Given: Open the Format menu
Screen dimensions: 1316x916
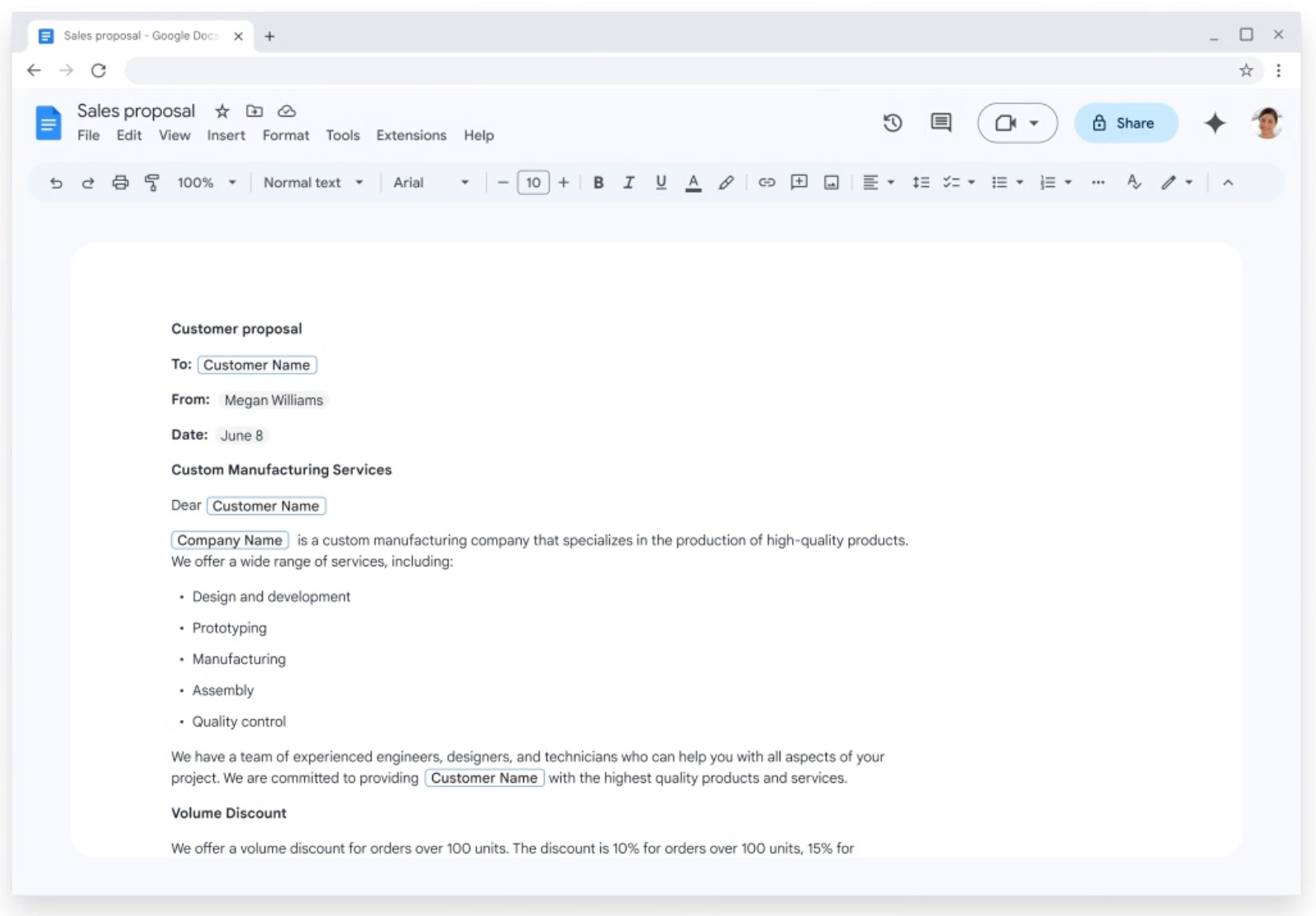Looking at the screenshot, I should pos(286,136).
